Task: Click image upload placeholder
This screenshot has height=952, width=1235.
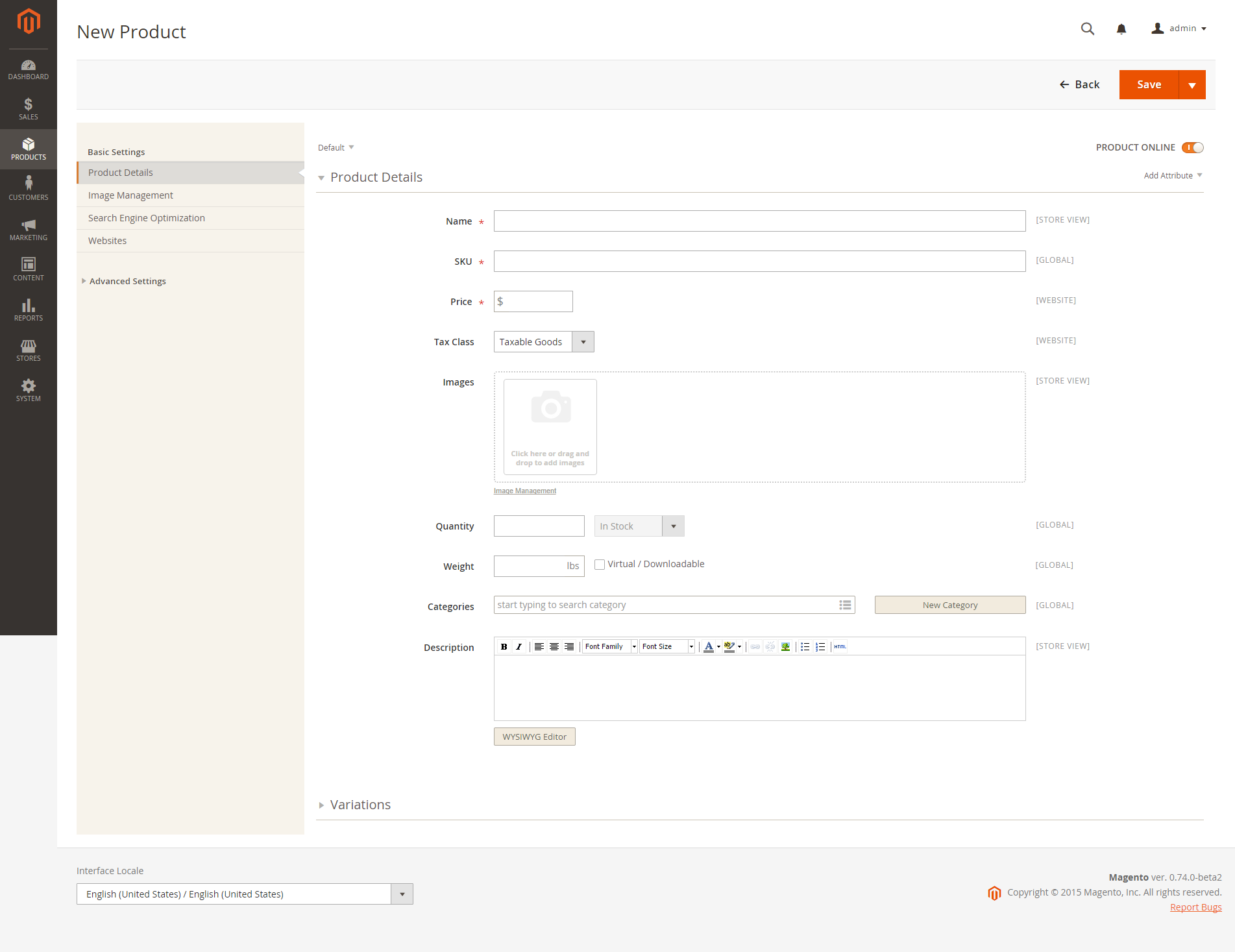Action: tap(550, 427)
